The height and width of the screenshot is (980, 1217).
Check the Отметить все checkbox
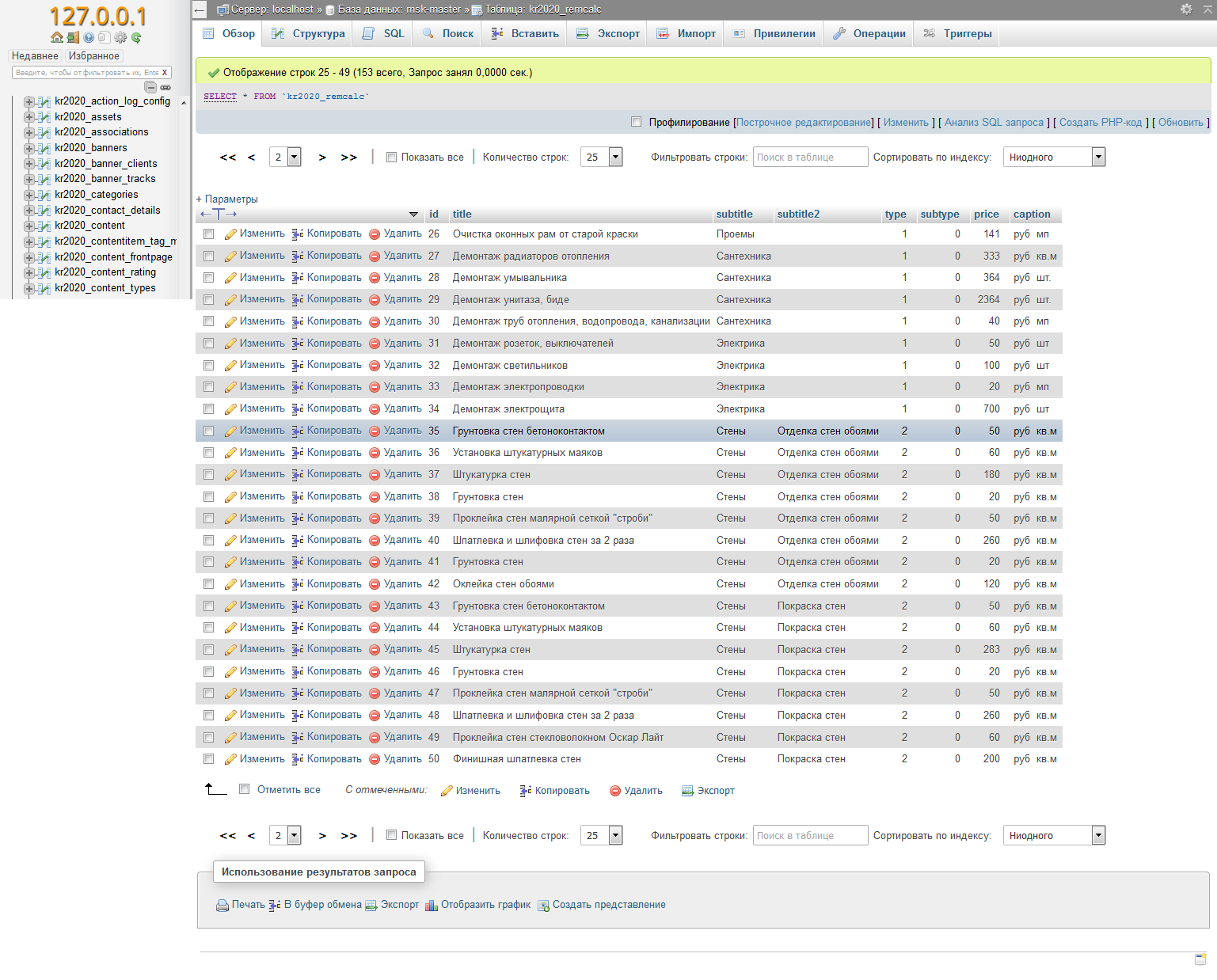245,789
